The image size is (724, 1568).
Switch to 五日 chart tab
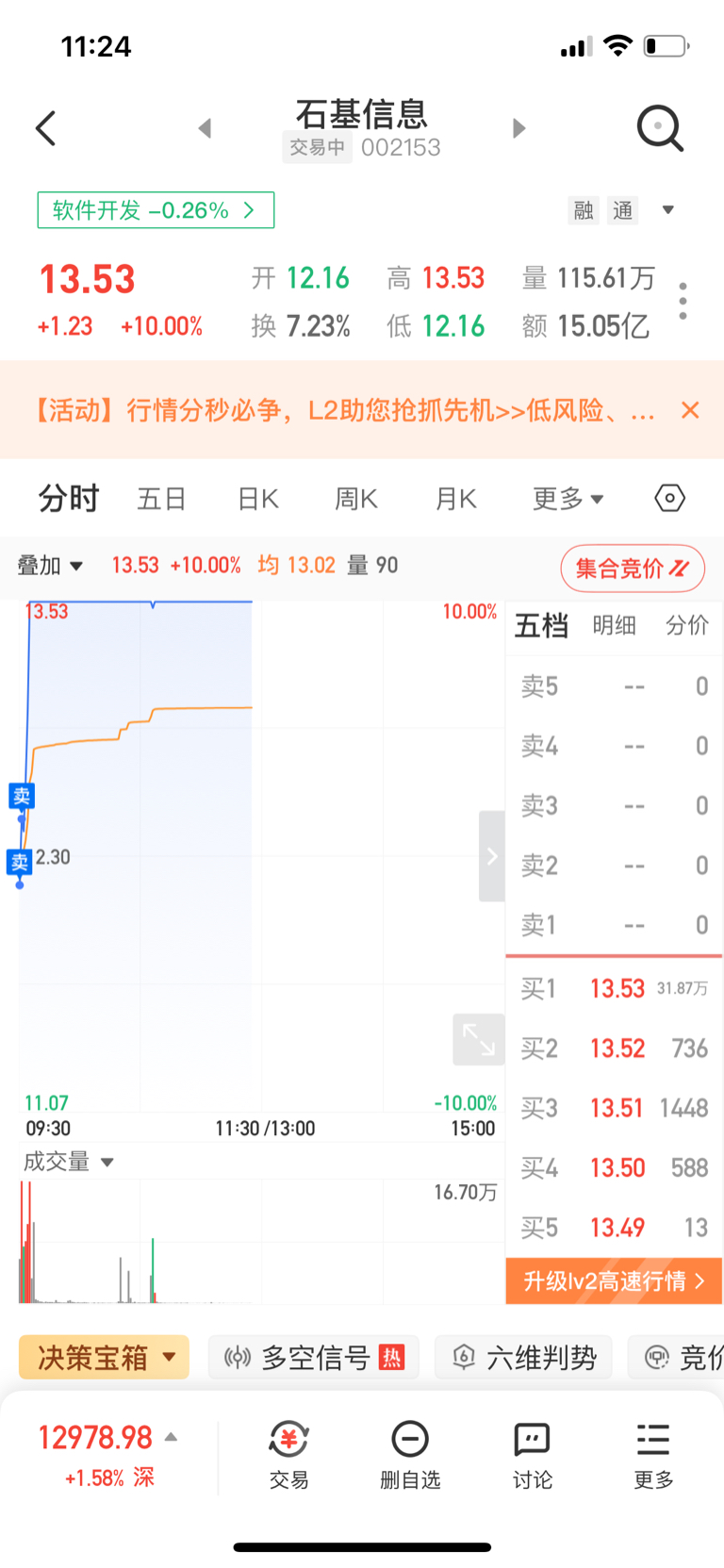coord(161,498)
